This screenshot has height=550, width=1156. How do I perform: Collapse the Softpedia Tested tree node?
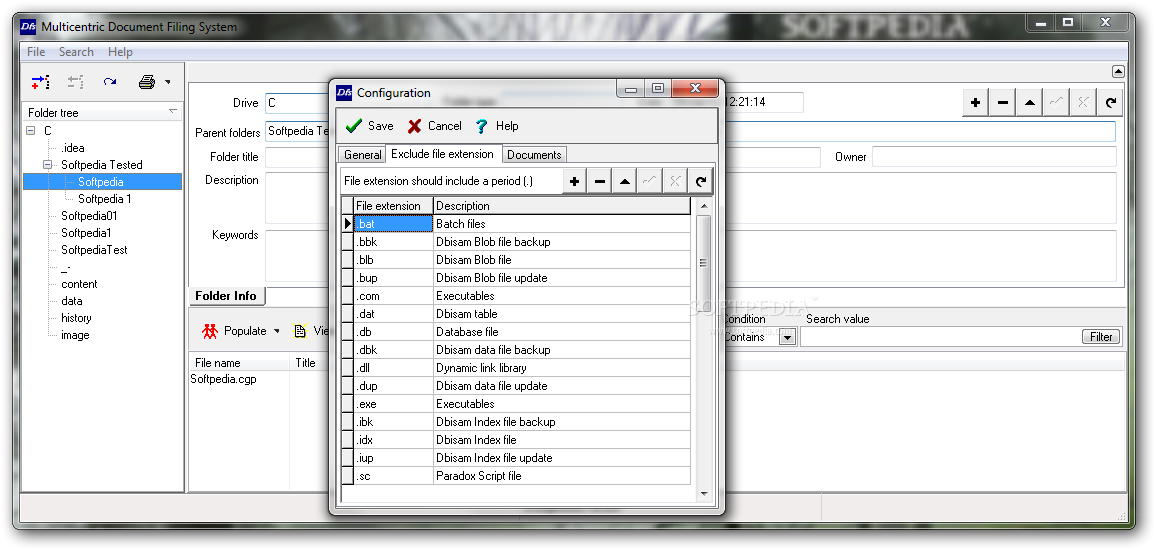[48, 165]
